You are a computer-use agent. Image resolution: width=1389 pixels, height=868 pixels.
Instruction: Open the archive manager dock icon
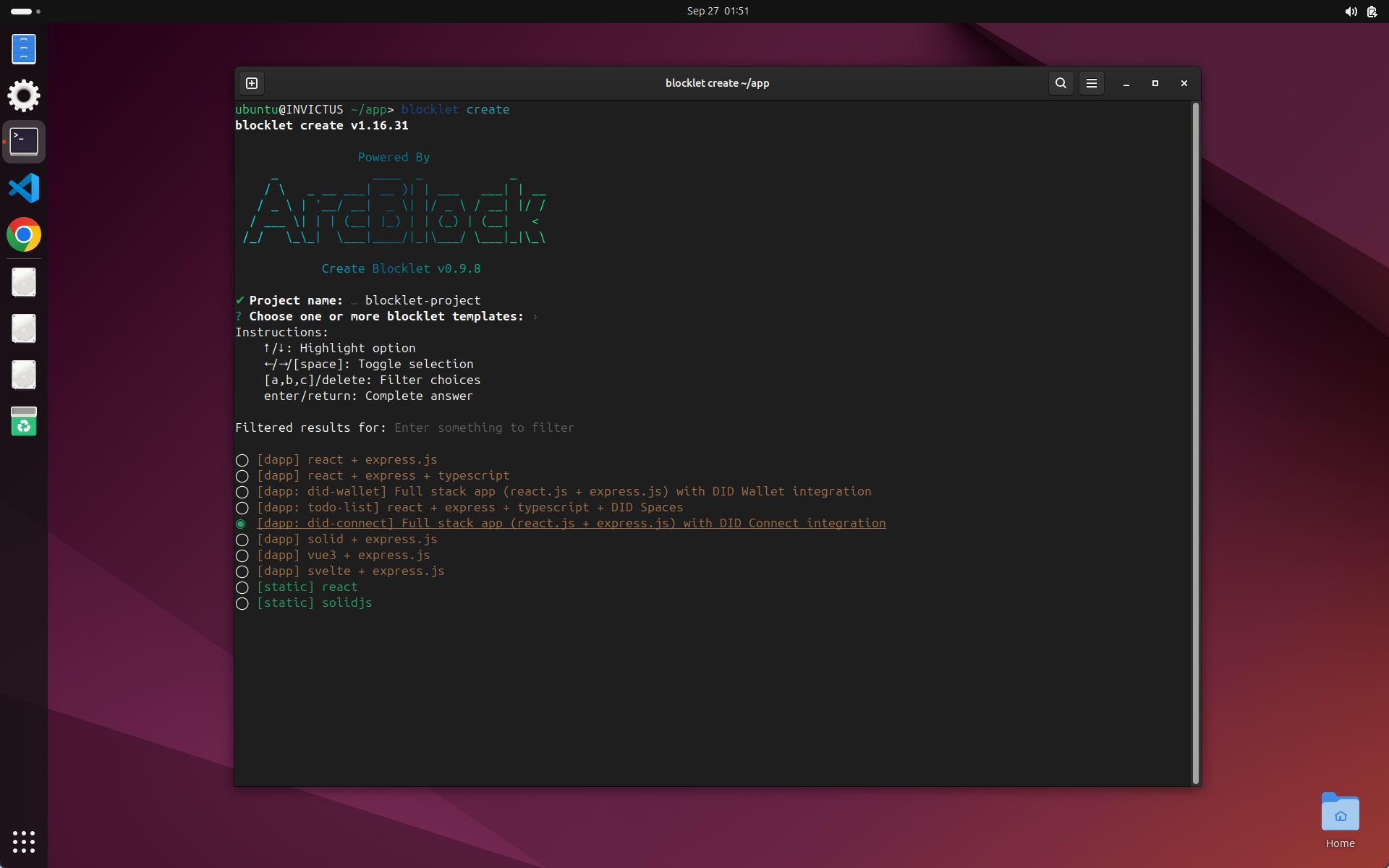pyautogui.click(x=24, y=49)
